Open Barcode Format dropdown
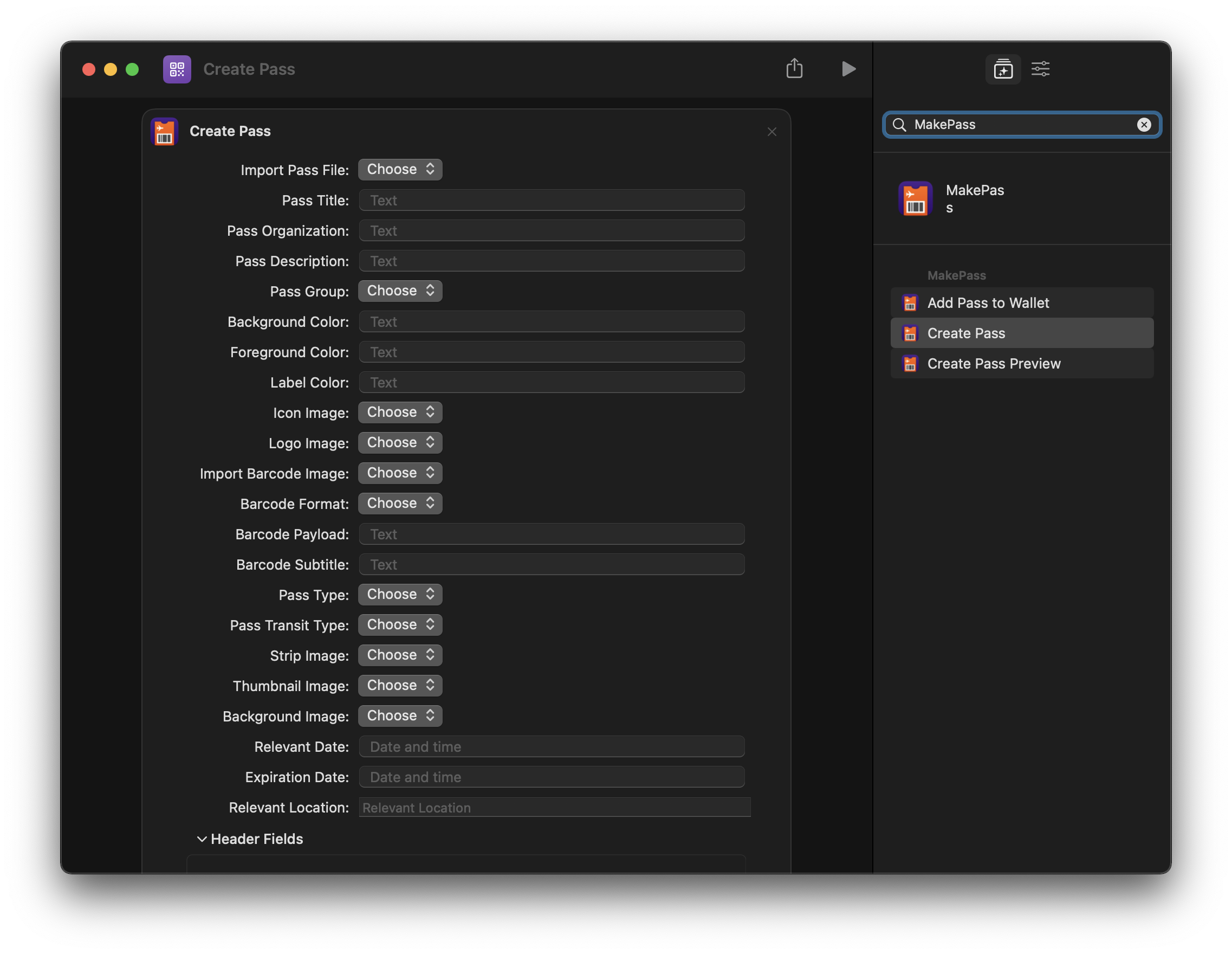Screen dimensions: 1232x954 pos(400,504)
